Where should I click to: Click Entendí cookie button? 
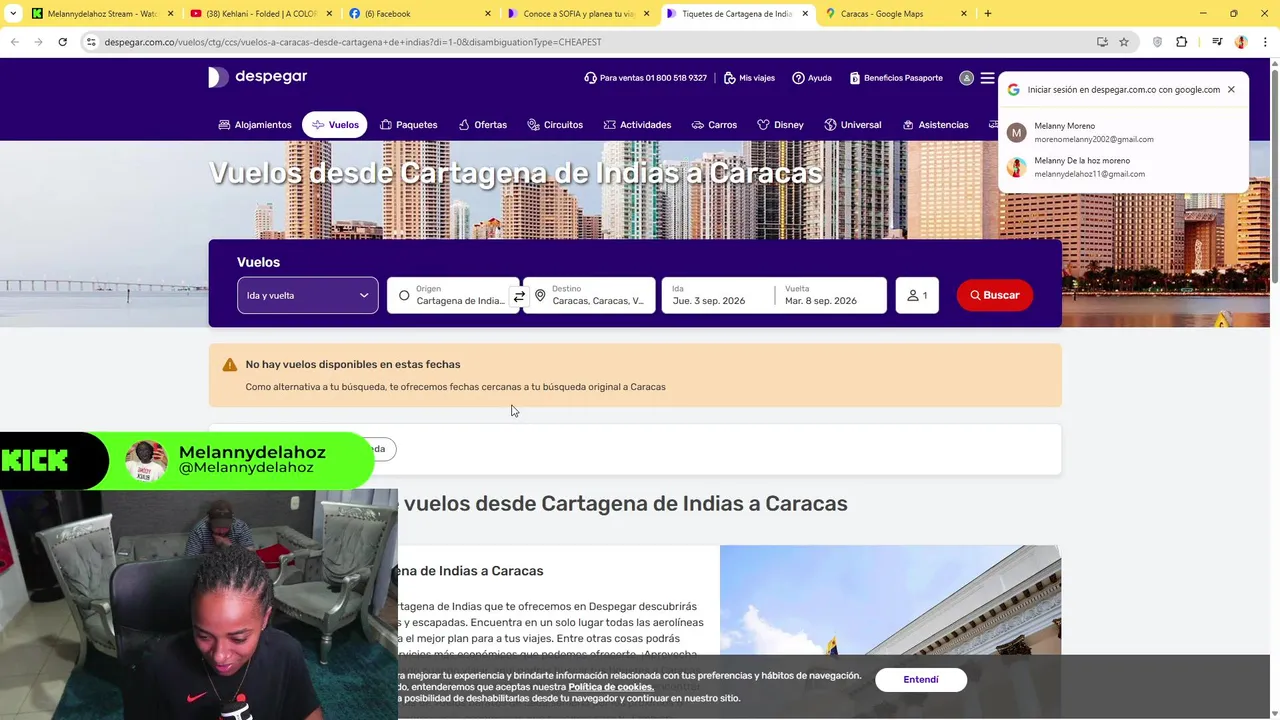(x=921, y=680)
